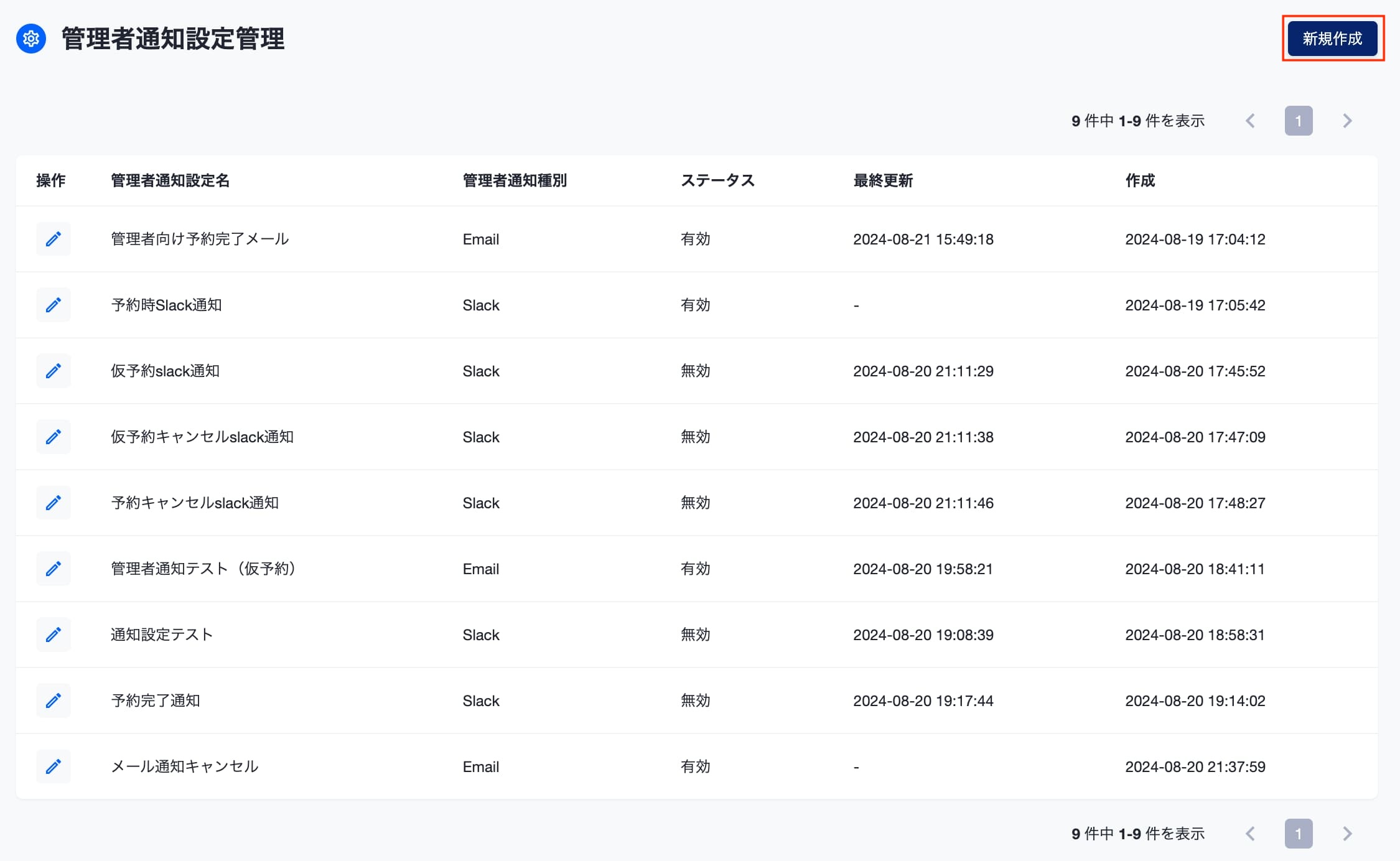The height and width of the screenshot is (861, 1400).
Task: Click the ステータス column header
Action: (717, 180)
